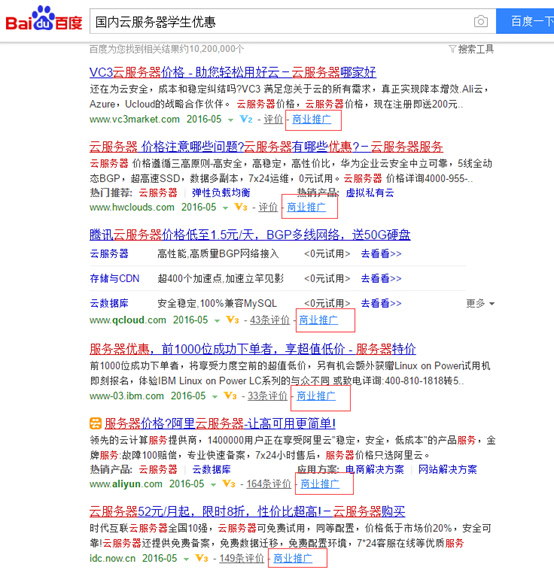Expand dropdown arrow after hwclouds 2016-05

click(x=225, y=208)
